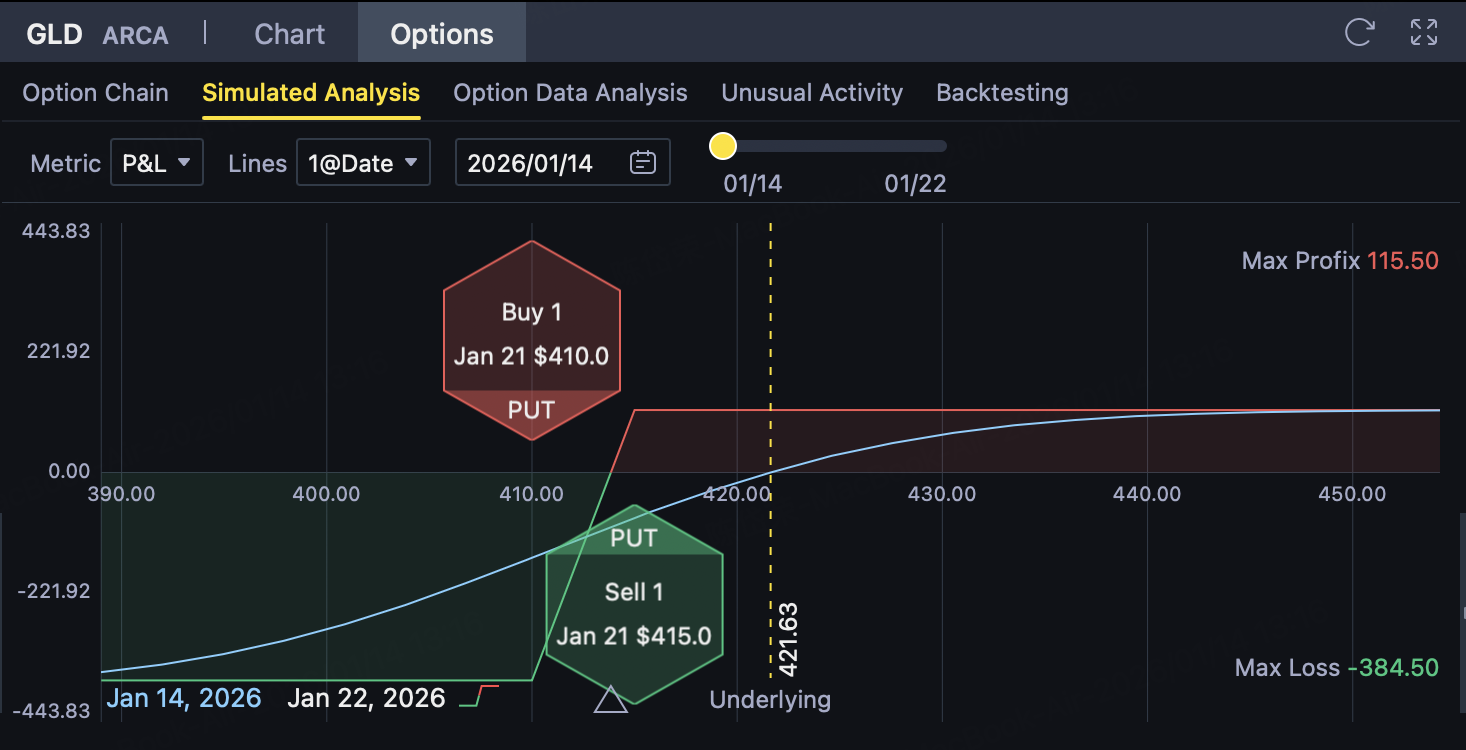Open the calendar date picker icon
This screenshot has height=750, width=1466.
pos(643,163)
